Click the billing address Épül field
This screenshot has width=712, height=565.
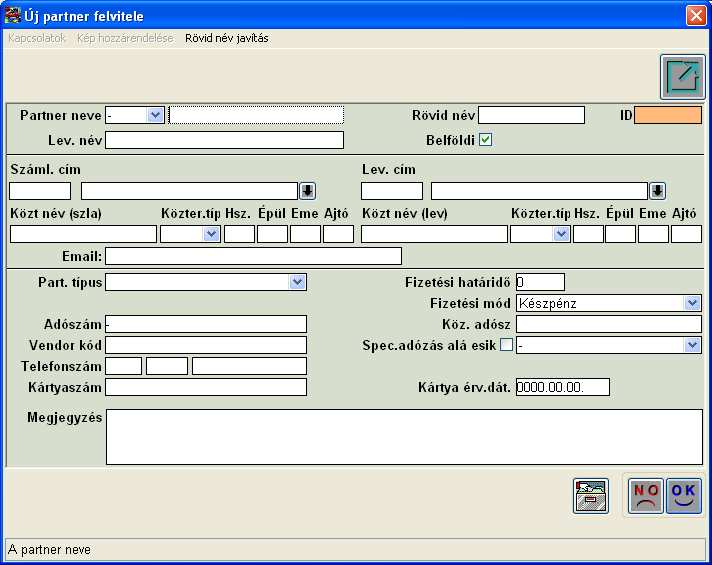272,234
